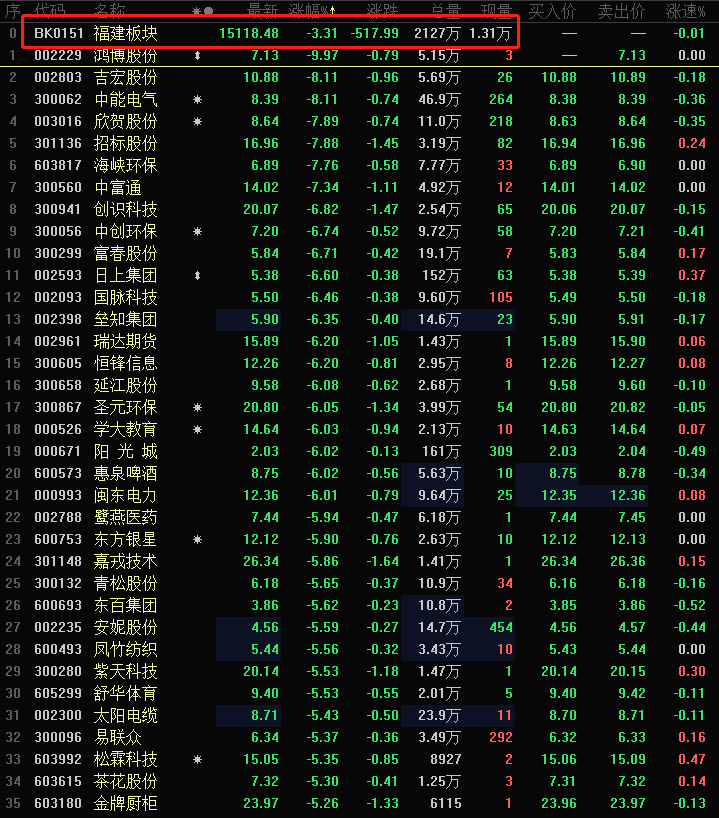Click the asterisk mark on 欣贺股份 row
This screenshot has height=818, width=719.
pyautogui.click(x=197, y=121)
